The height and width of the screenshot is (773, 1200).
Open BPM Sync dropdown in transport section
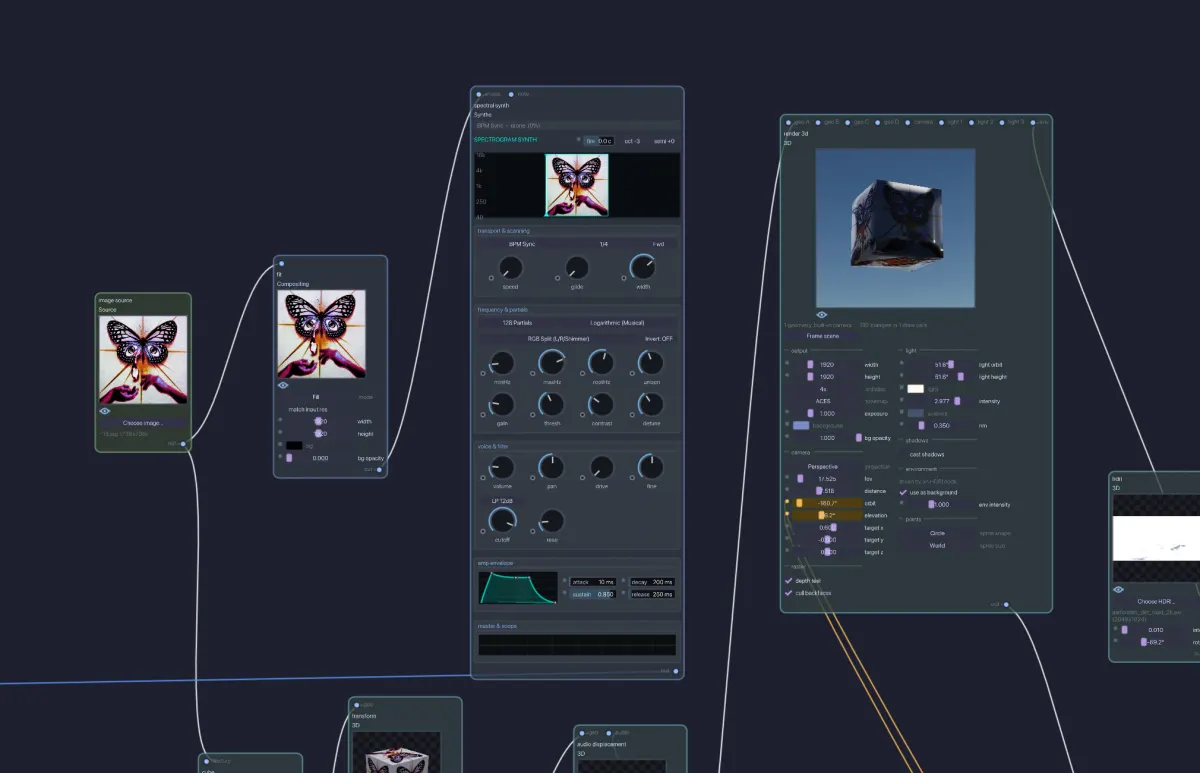(x=522, y=244)
